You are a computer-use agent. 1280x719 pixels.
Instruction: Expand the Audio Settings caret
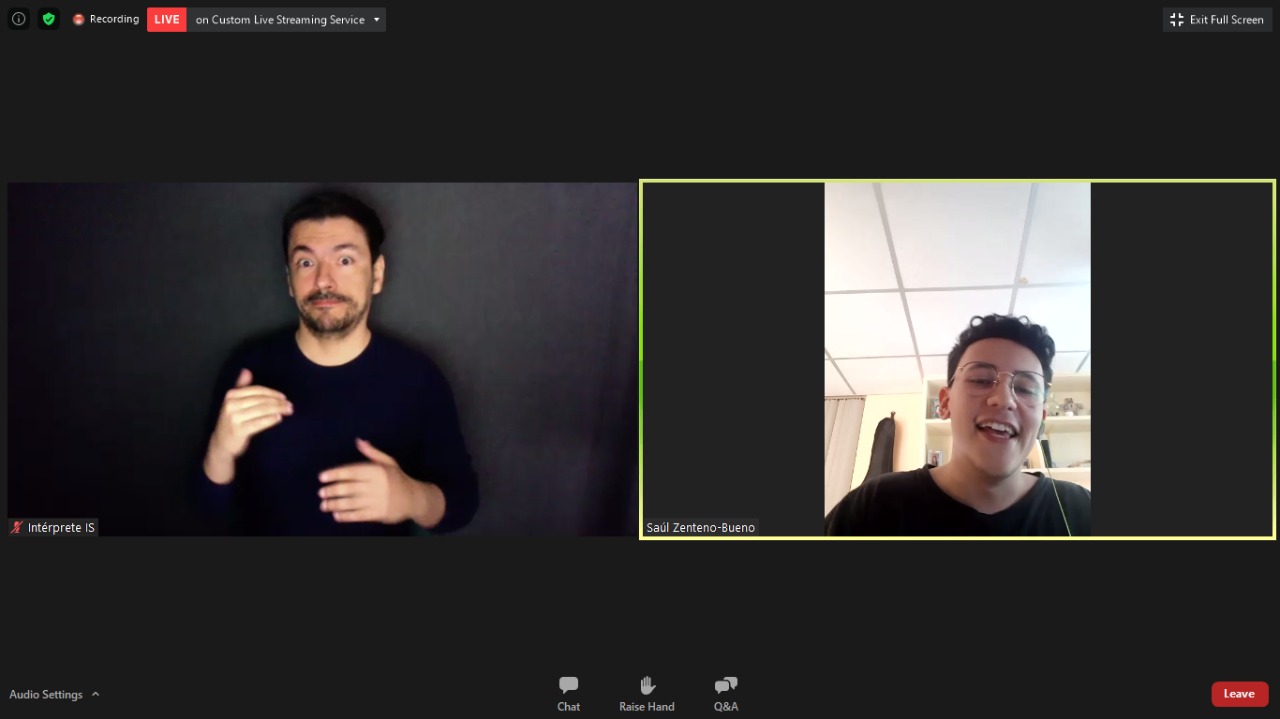[x=96, y=694]
